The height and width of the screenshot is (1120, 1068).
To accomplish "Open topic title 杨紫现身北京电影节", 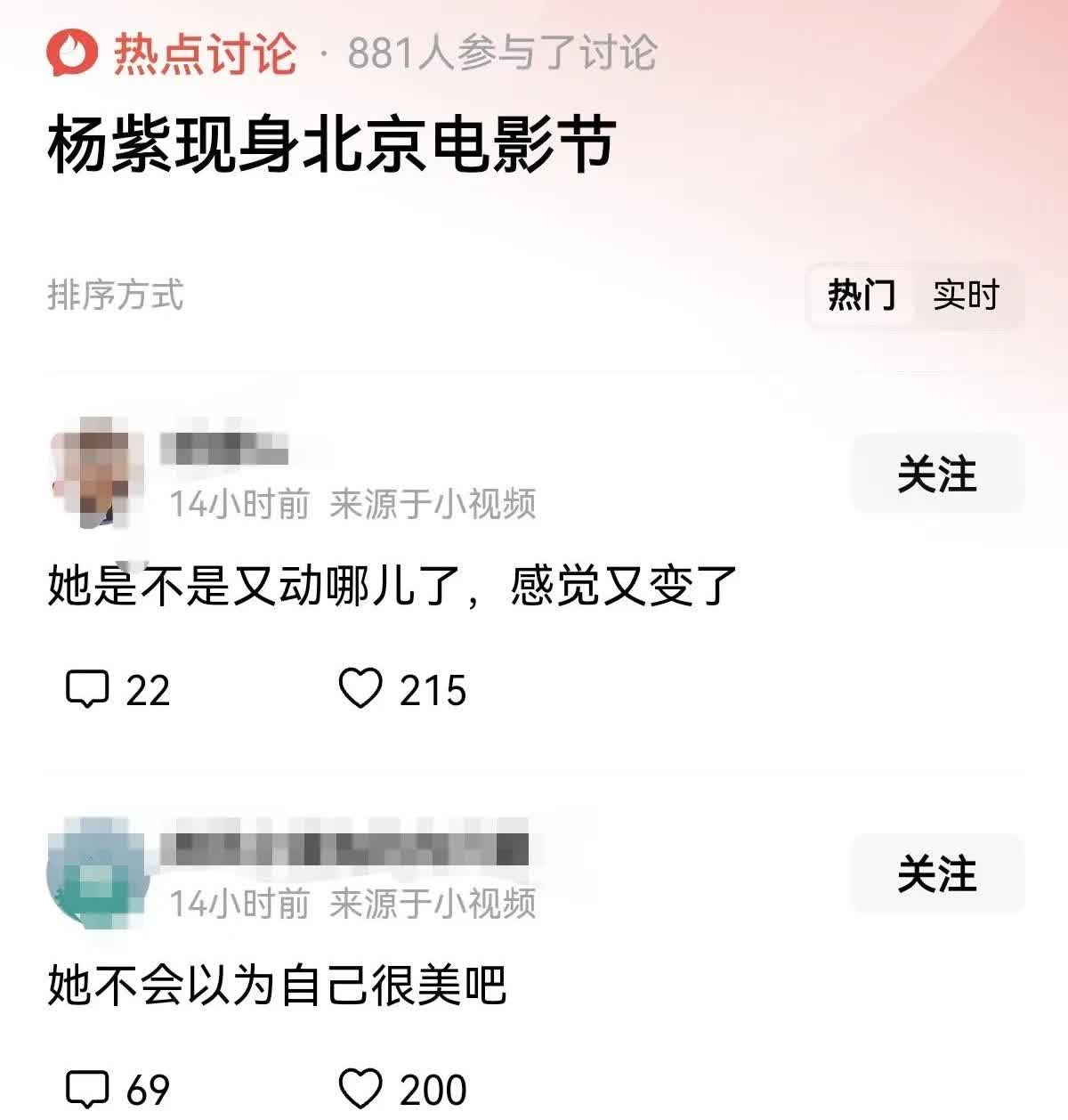I will pyautogui.click(x=332, y=144).
